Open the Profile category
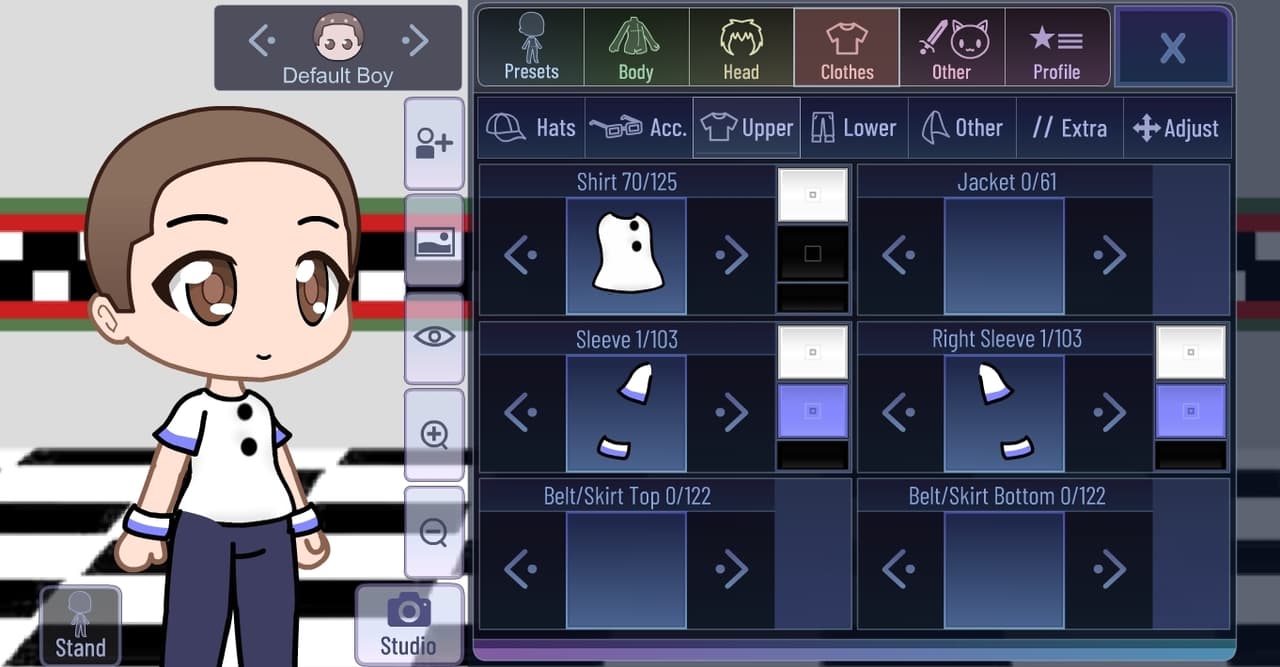 point(1056,47)
